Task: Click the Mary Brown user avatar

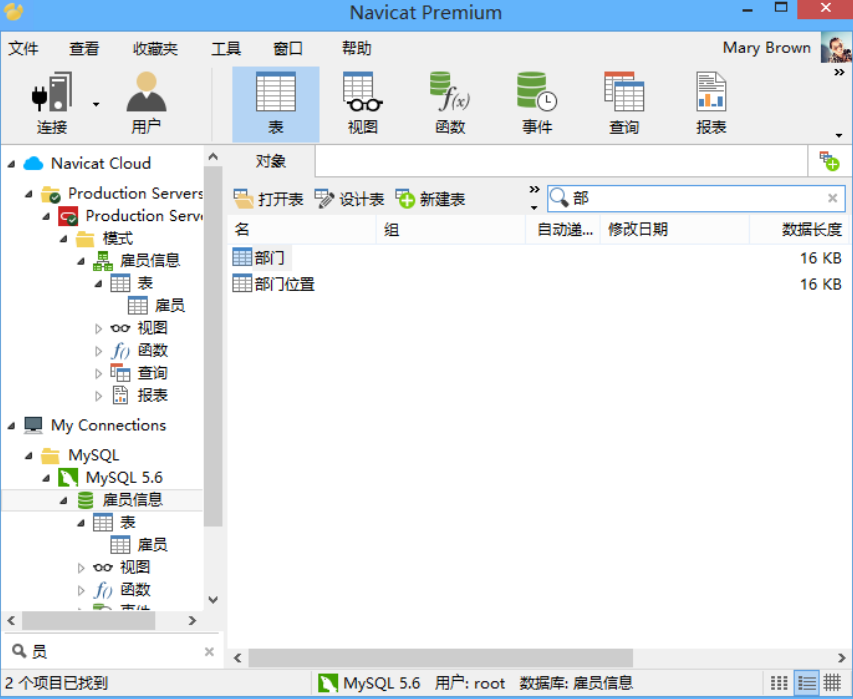Action: pos(836,48)
